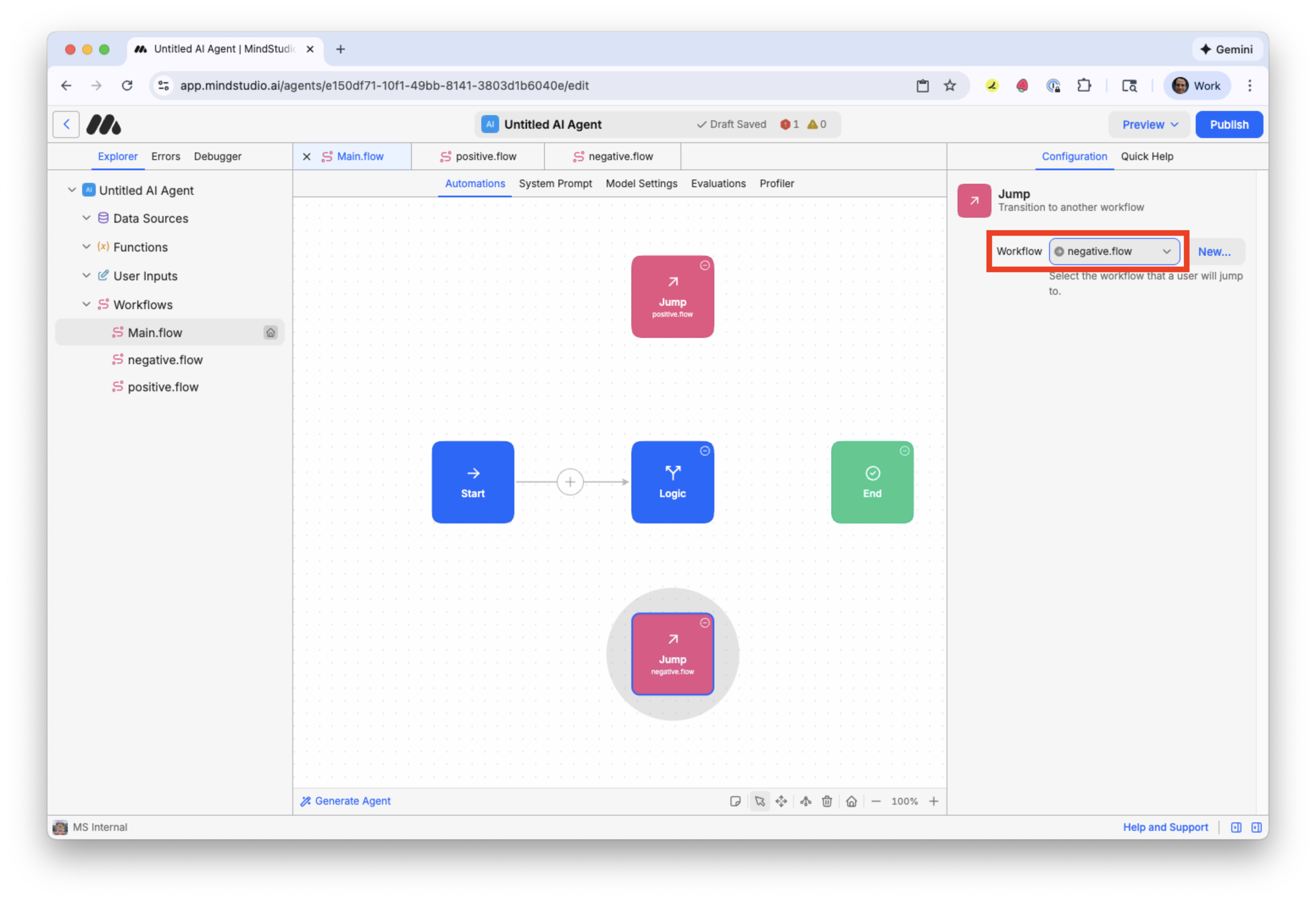Image resolution: width=1316 pixels, height=902 pixels.
Task: Click the plus connector between Start and Logic
Action: [570, 481]
